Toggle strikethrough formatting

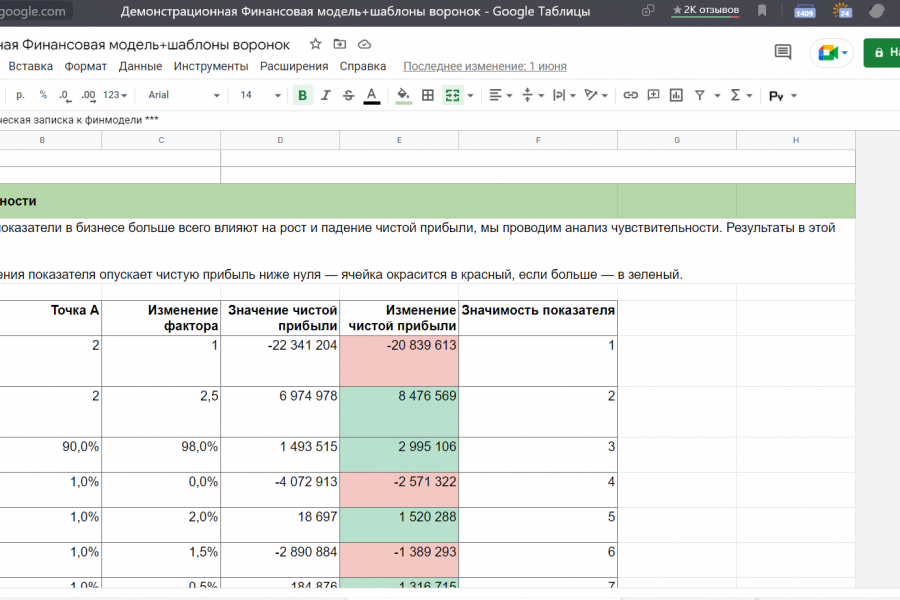(348, 95)
